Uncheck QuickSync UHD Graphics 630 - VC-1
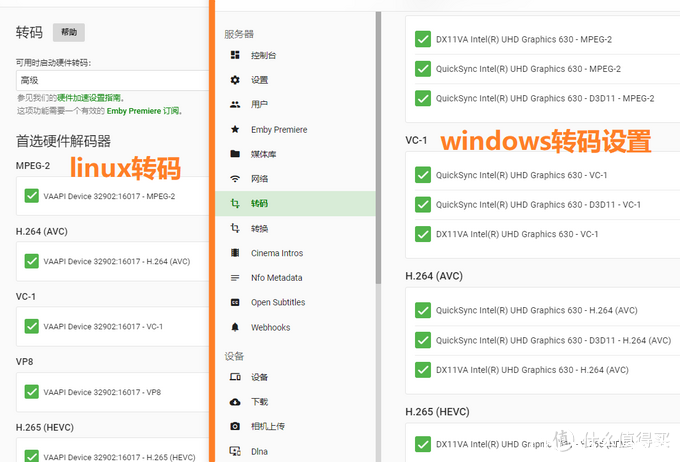680x462 pixels. [423, 175]
